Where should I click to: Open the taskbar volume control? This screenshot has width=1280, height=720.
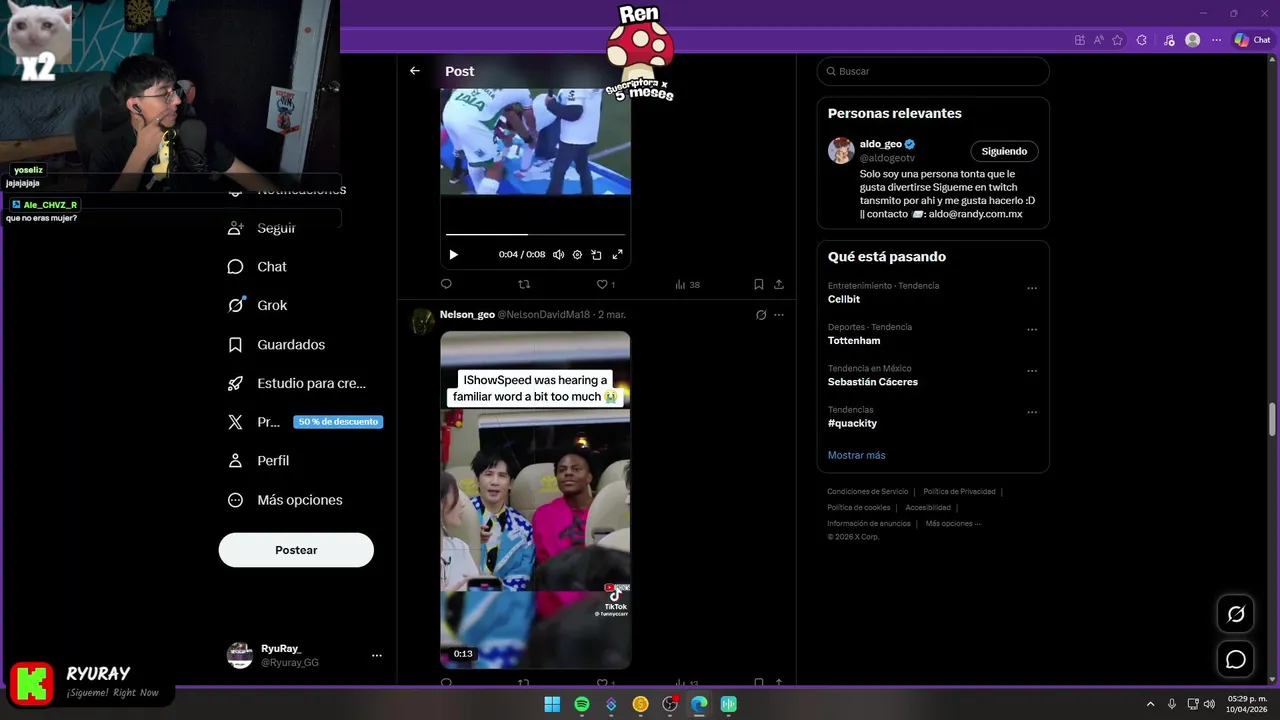coord(1209,705)
